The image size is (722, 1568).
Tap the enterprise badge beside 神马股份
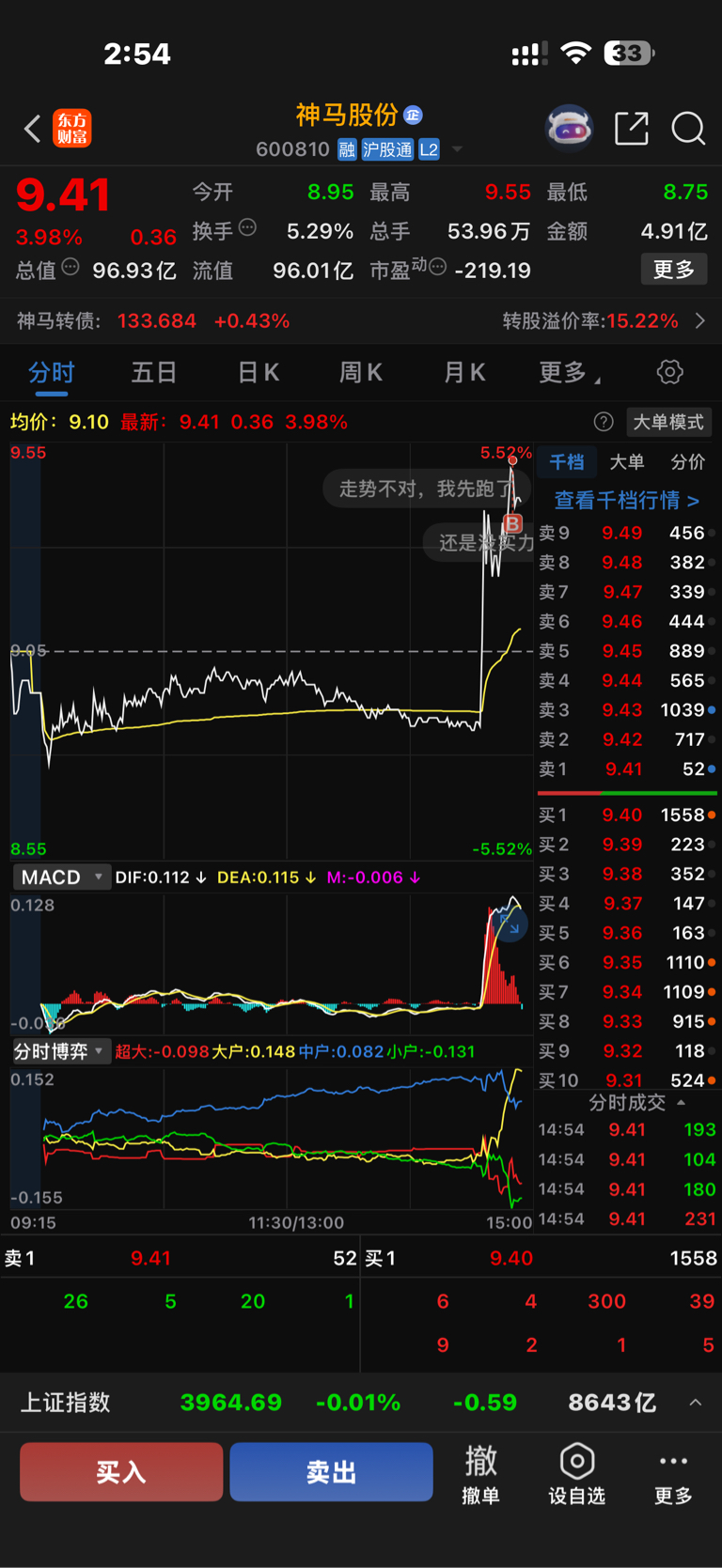413,116
